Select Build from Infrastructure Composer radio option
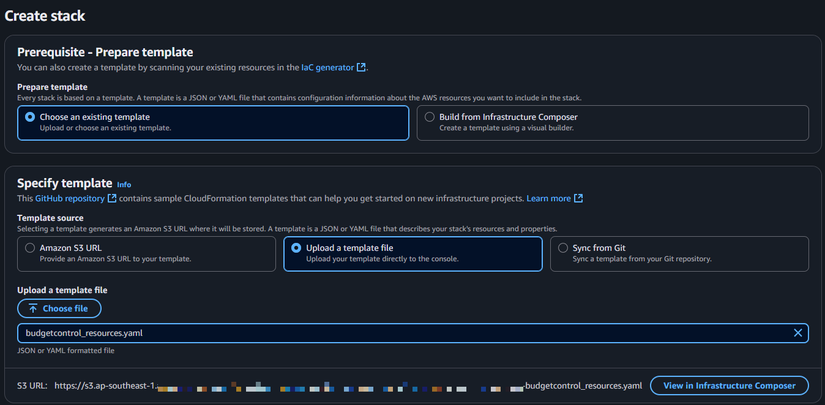825x405 pixels. (x=430, y=117)
